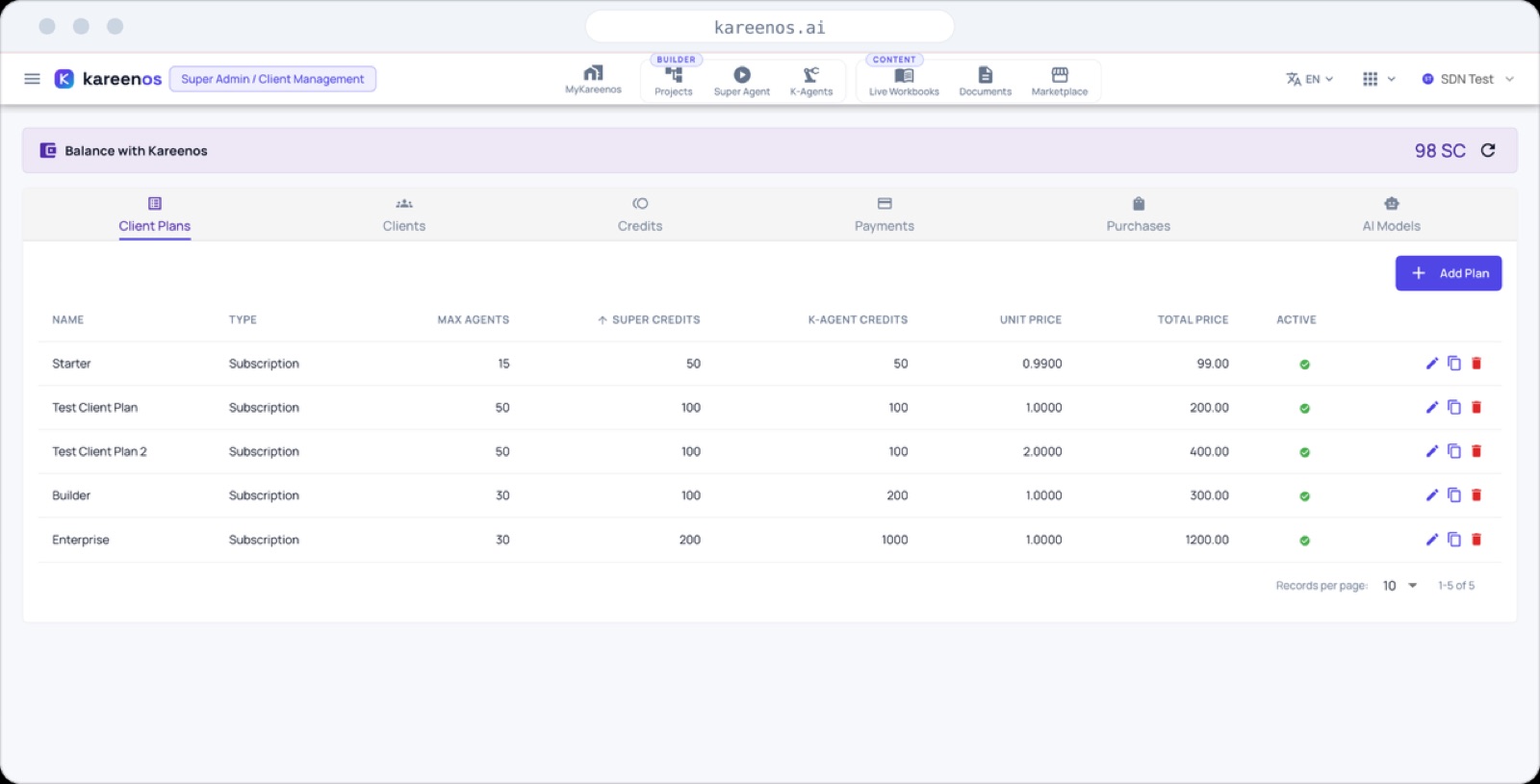Switch to the Credits tab
Screen dimensions: 1540x784
tap(640, 215)
